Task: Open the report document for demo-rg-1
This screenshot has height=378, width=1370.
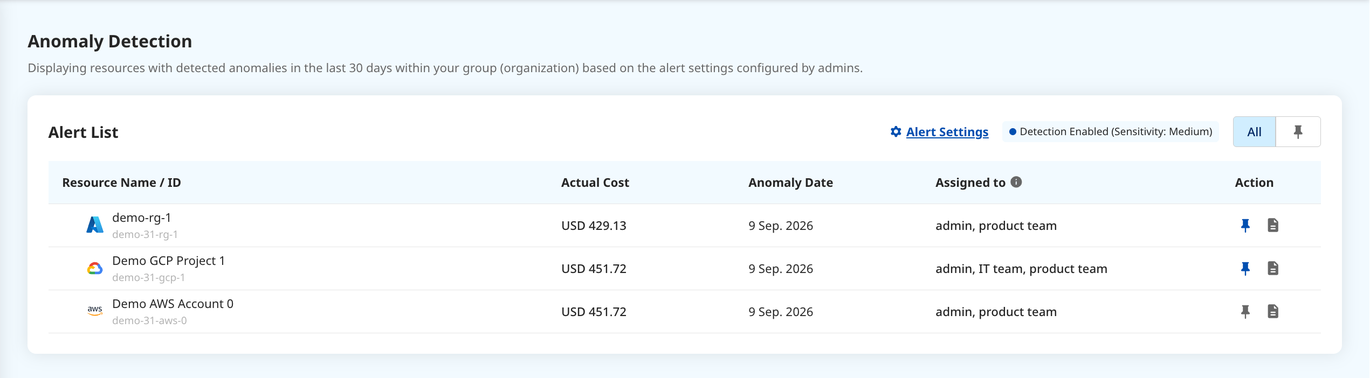Action: pos(1273,225)
